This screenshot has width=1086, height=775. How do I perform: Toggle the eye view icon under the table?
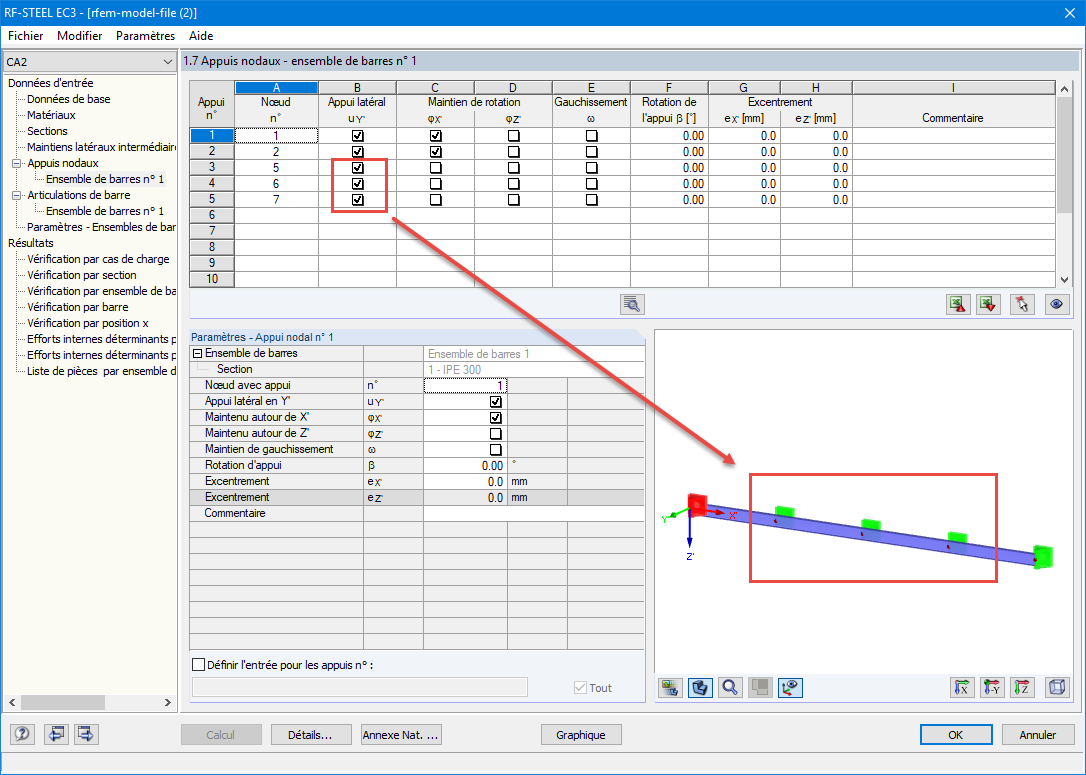pyautogui.click(x=1056, y=304)
